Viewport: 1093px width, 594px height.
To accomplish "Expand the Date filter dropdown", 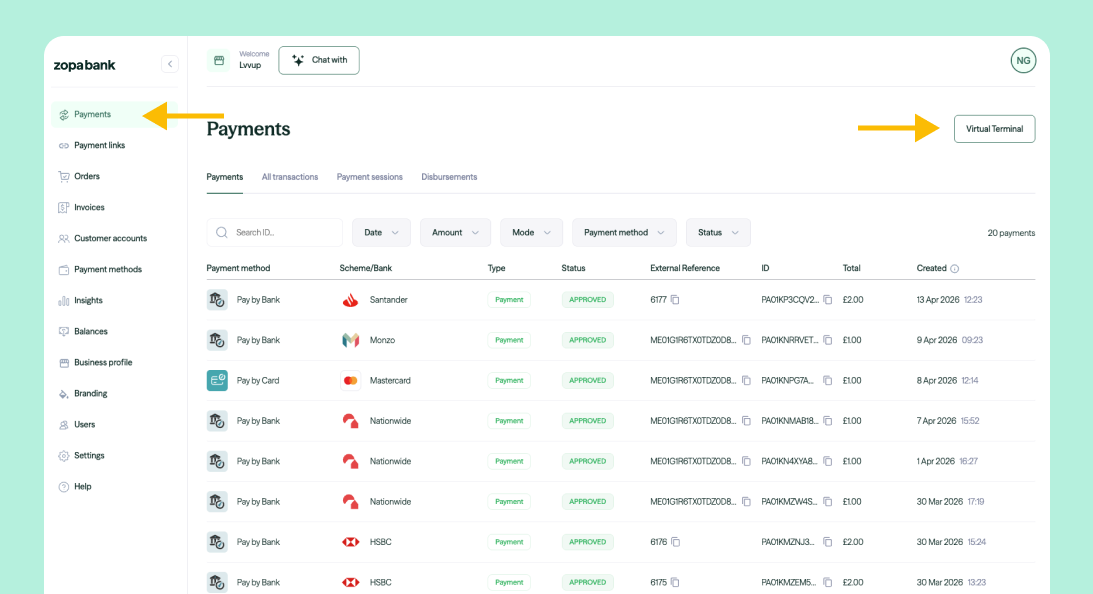I will (x=381, y=233).
